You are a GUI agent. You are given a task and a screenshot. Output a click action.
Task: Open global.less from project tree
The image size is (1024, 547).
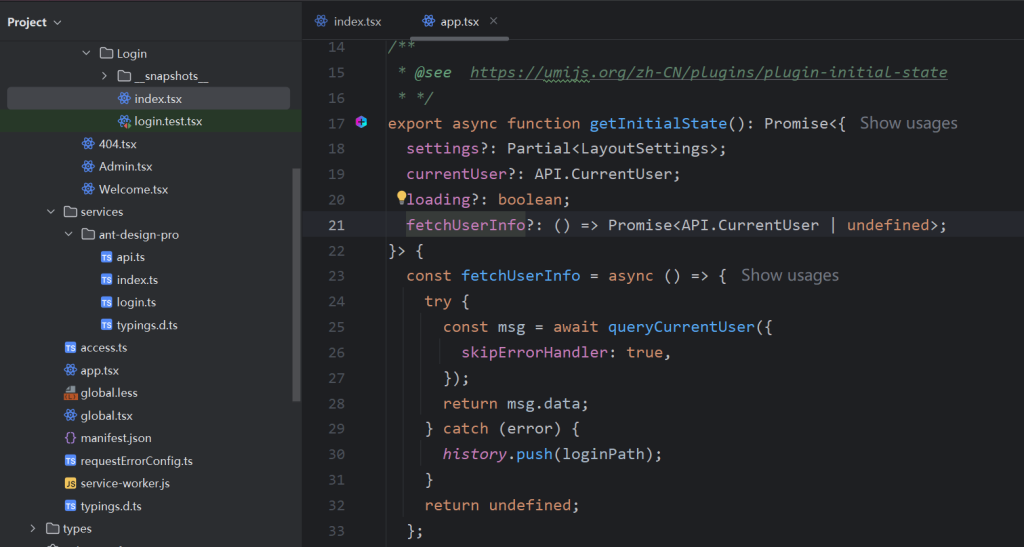tap(109, 393)
